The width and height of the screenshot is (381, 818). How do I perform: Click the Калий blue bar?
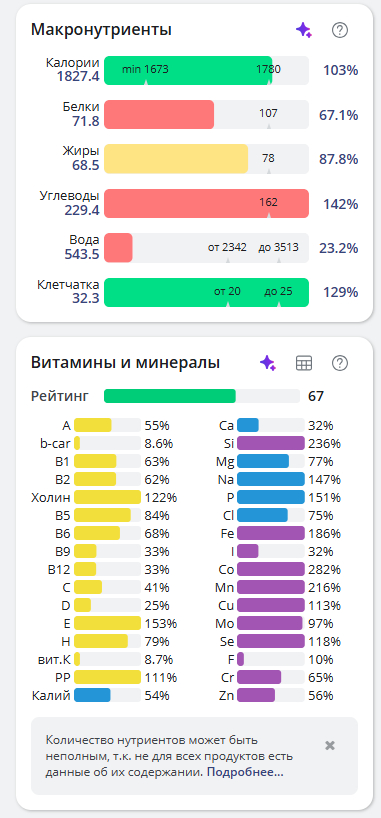pyautogui.click(x=108, y=695)
